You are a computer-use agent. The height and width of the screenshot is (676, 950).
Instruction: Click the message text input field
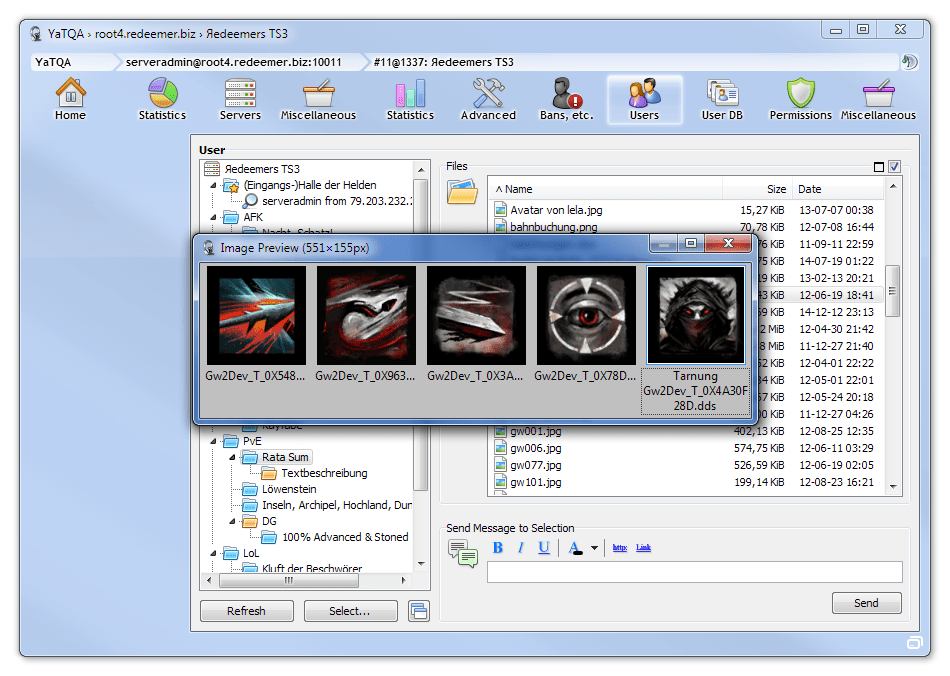tap(695, 572)
